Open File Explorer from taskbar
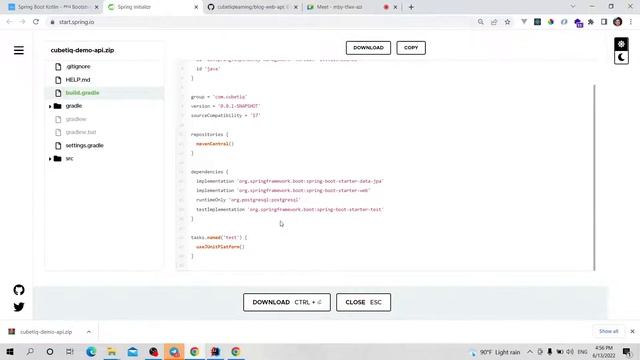640x360 pixels. click(x=111, y=351)
